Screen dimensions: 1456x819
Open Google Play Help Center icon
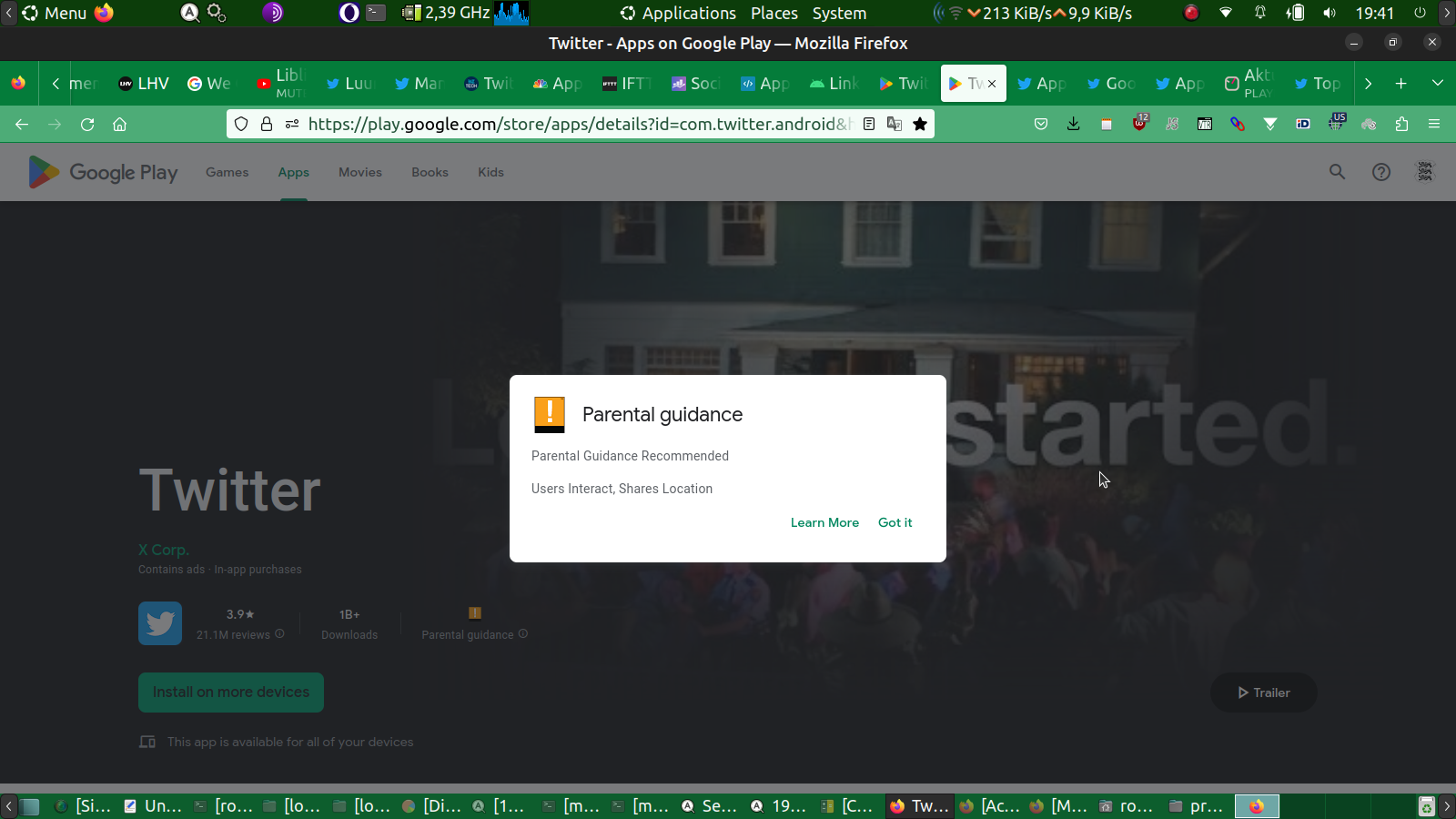(x=1381, y=172)
